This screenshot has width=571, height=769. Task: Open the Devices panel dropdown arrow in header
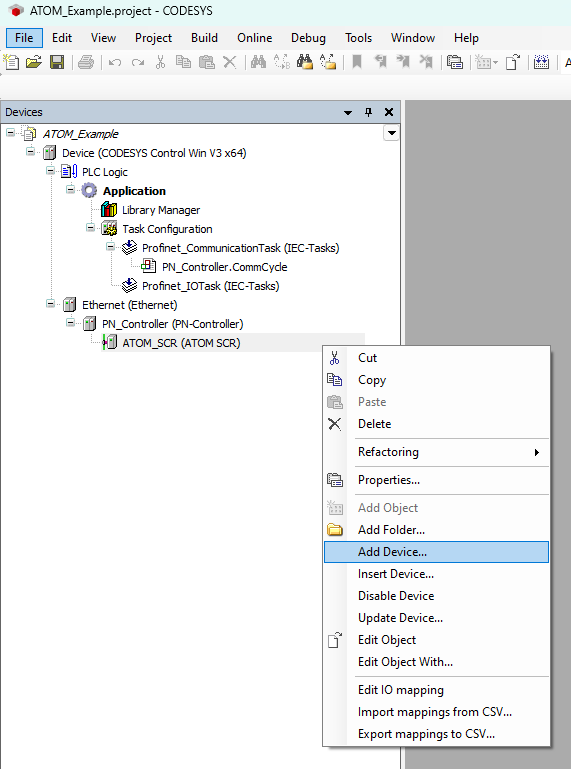point(348,113)
